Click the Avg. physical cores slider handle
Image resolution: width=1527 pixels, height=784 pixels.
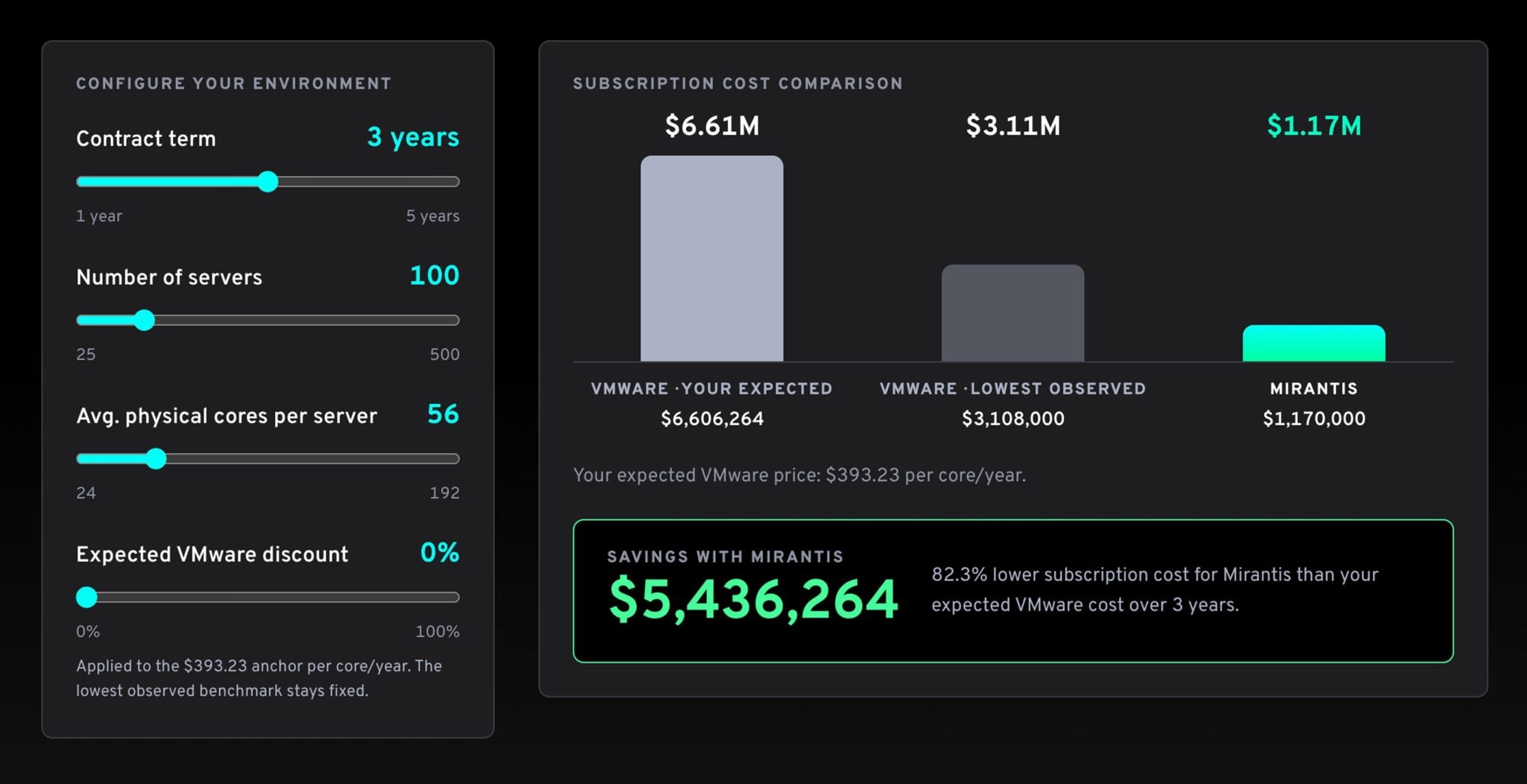155,458
